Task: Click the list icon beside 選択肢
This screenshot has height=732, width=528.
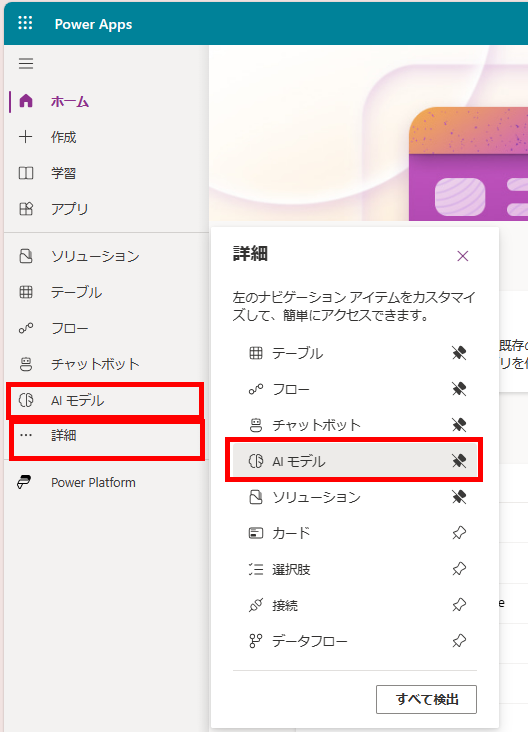Action: [x=256, y=569]
